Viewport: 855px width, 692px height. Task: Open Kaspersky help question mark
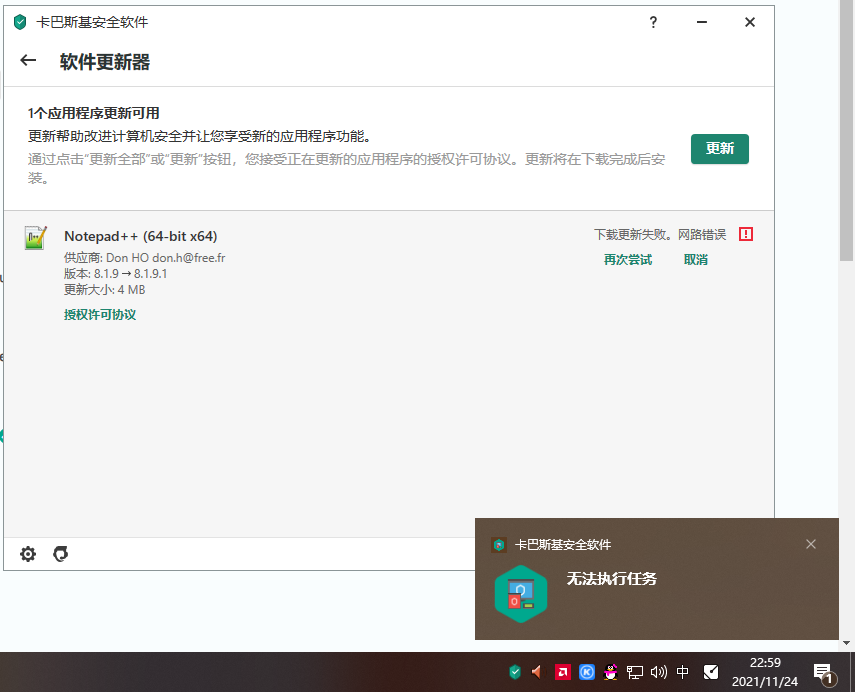[653, 22]
